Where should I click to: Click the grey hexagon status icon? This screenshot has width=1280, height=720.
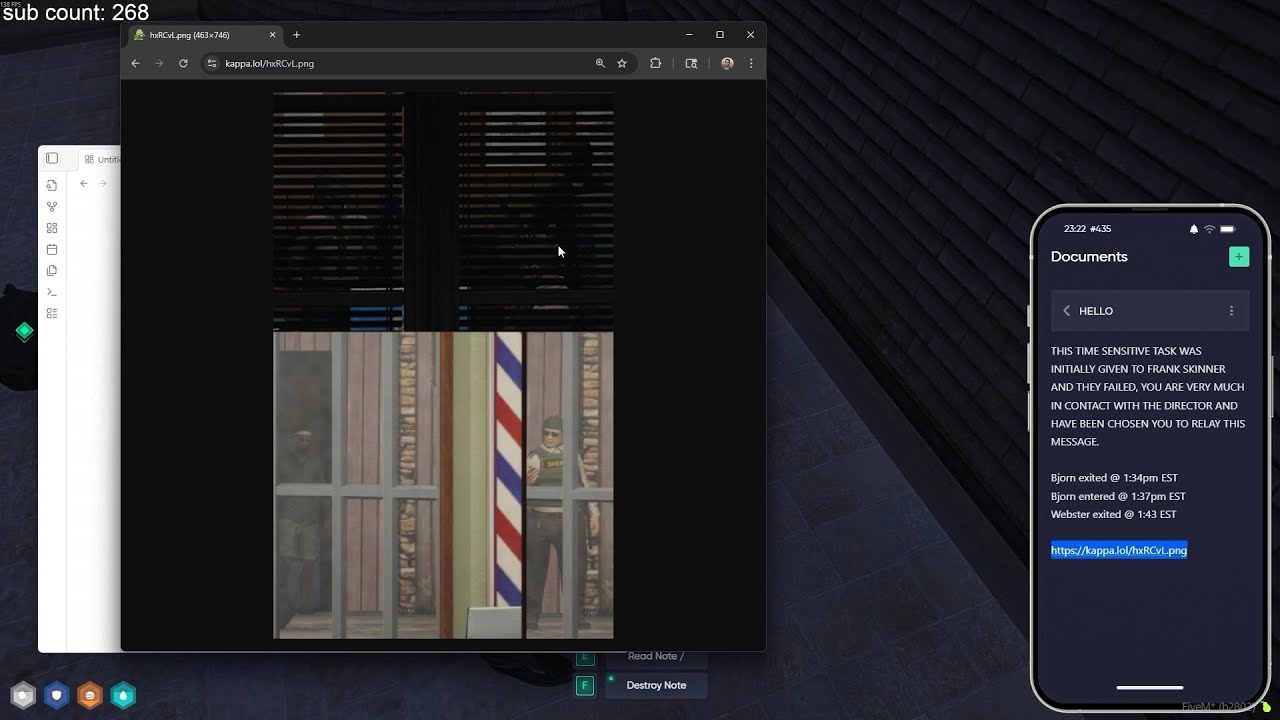23,695
